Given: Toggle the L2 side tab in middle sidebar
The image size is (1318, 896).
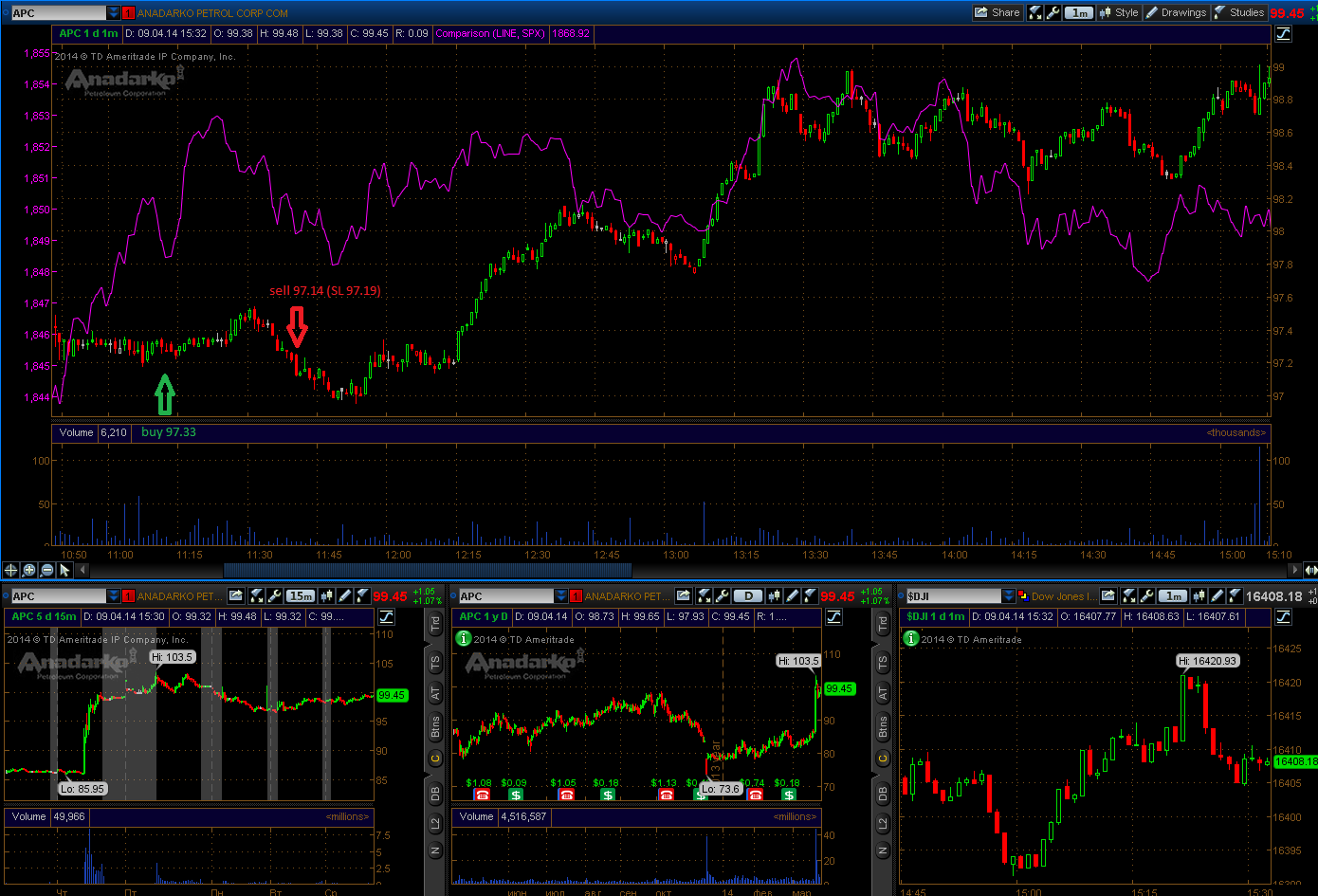Looking at the screenshot, I should pyautogui.click(x=883, y=823).
